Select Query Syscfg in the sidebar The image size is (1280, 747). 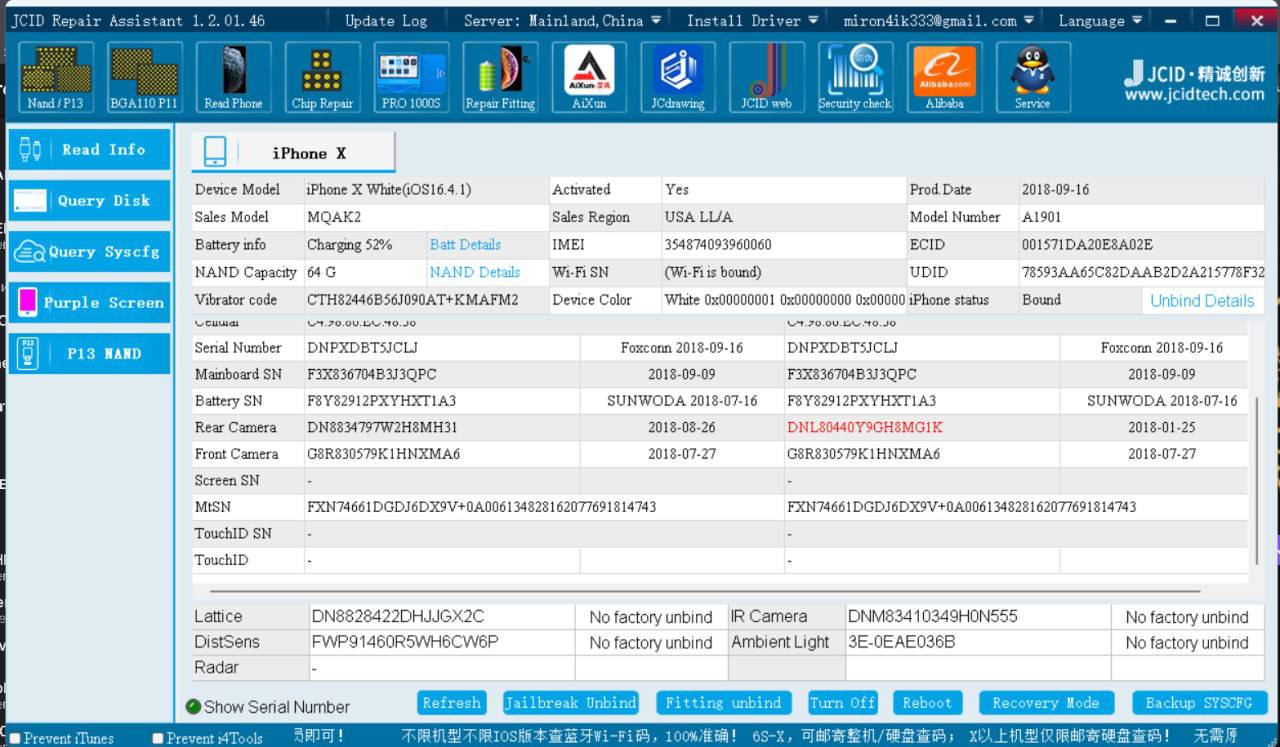[x=89, y=252]
